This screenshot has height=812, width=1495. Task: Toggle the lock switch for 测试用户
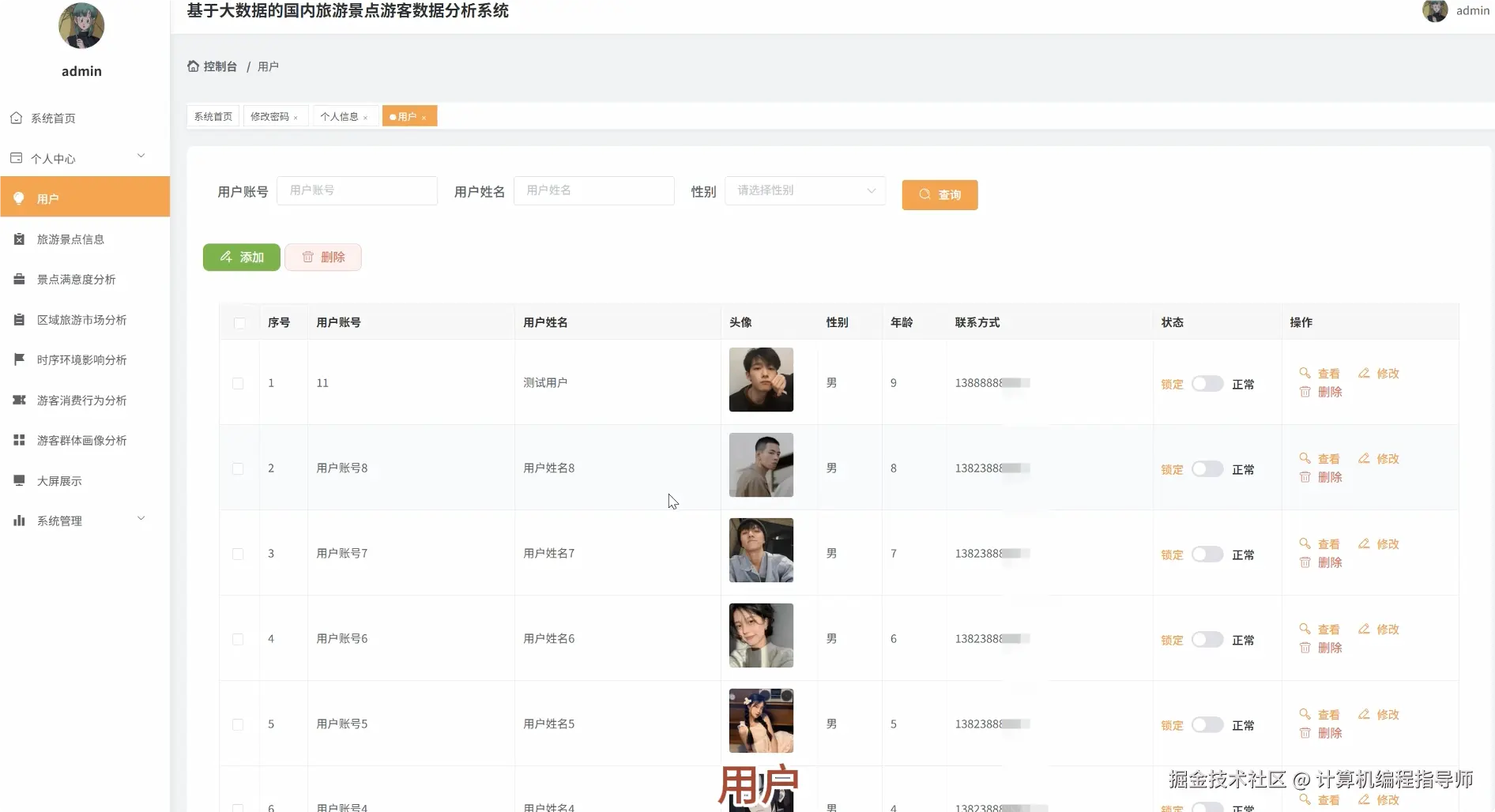click(1207, 384)
